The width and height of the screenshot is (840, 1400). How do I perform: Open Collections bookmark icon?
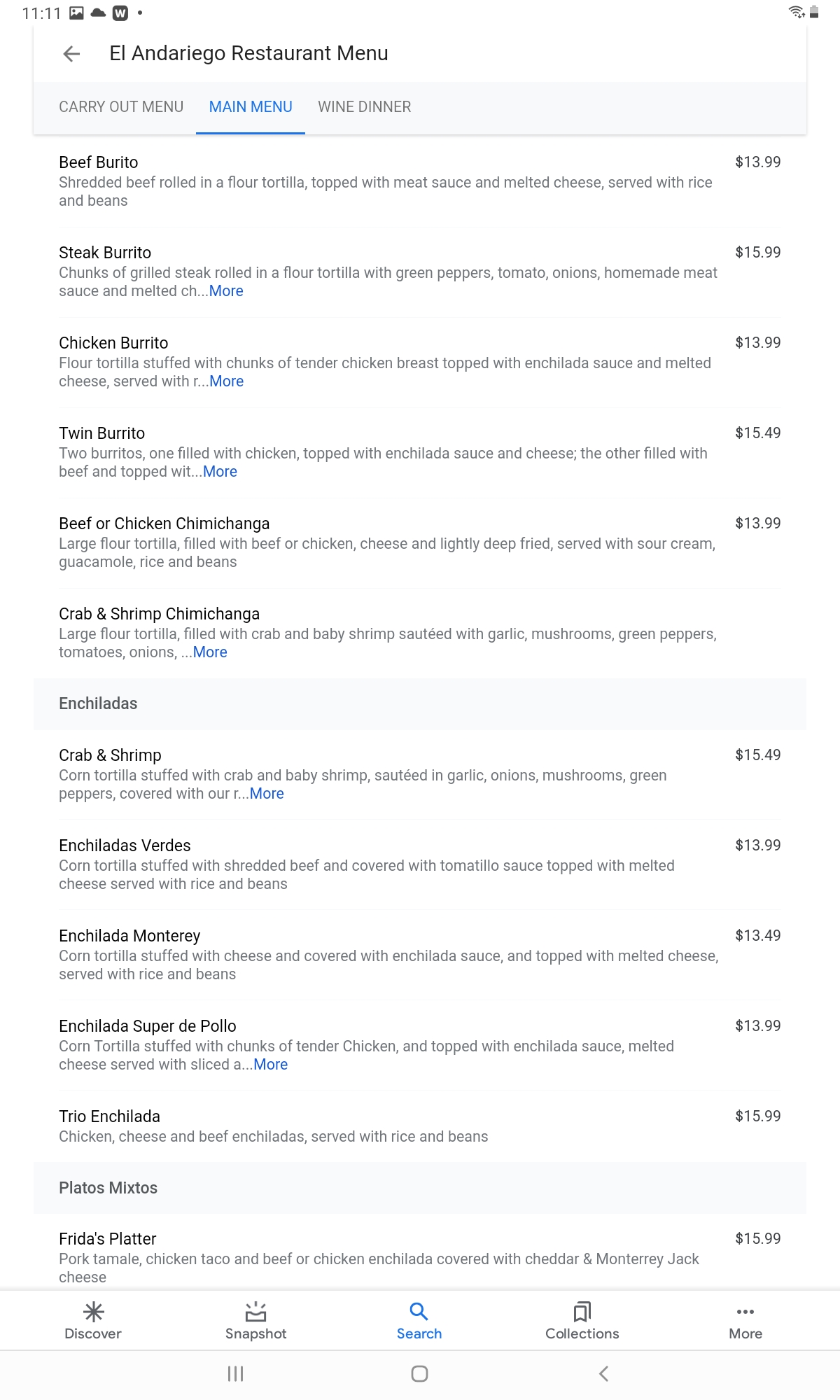point(582,1311)
